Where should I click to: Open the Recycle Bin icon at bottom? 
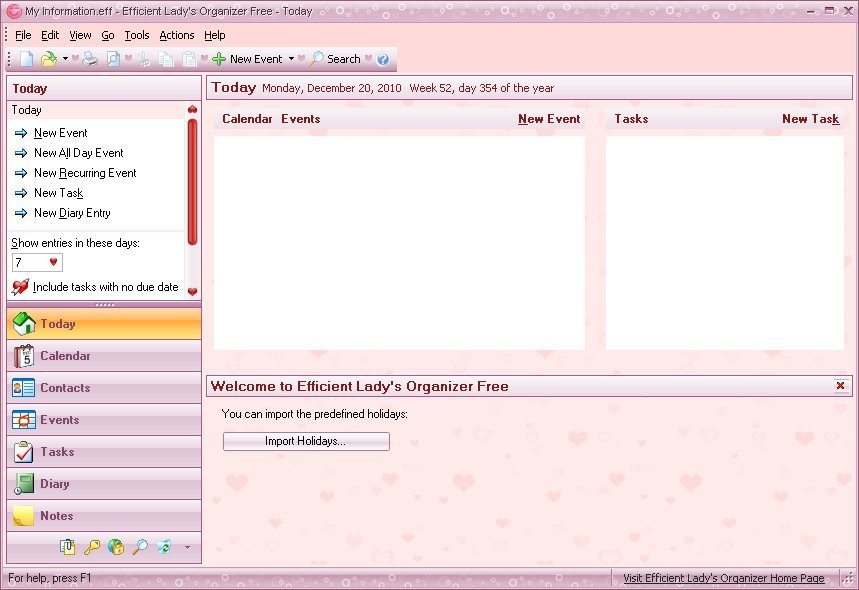tap(163, 547)
